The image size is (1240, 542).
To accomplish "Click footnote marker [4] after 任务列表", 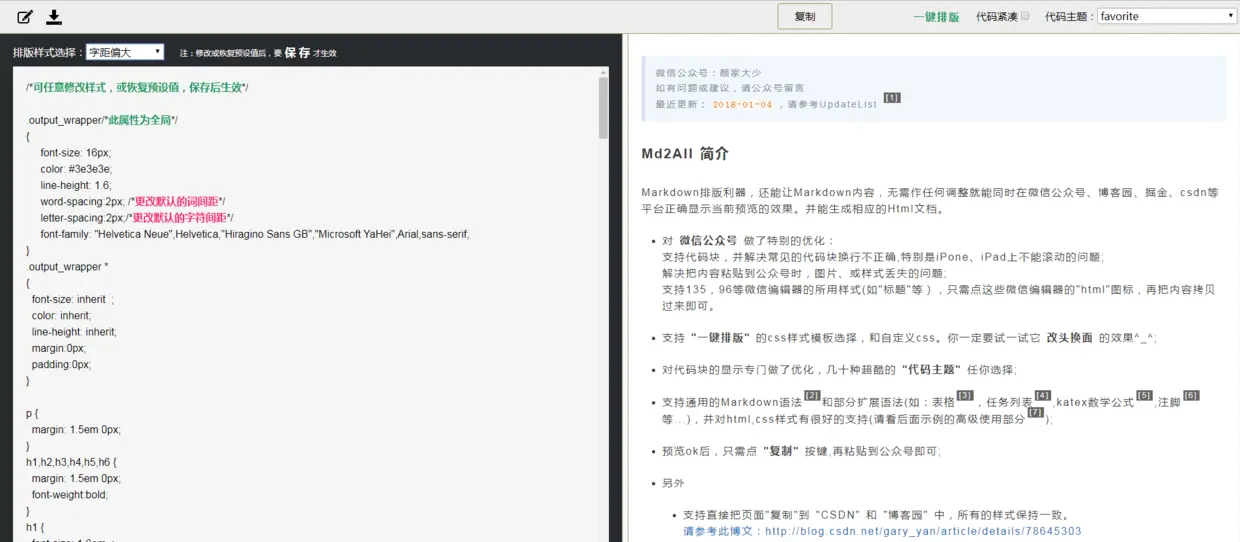I will [1043, 396].
